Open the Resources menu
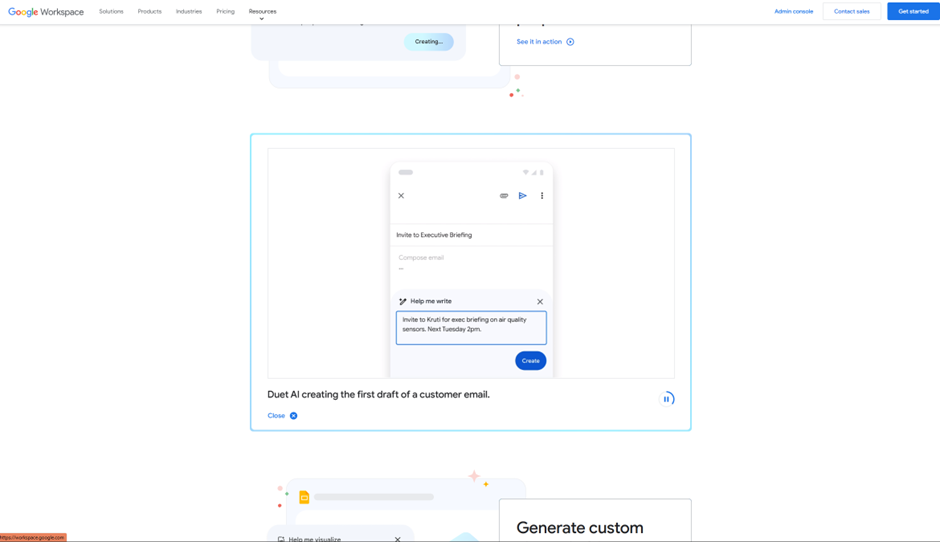The width and height of the screenshot is (940, 542). (263, 11)
